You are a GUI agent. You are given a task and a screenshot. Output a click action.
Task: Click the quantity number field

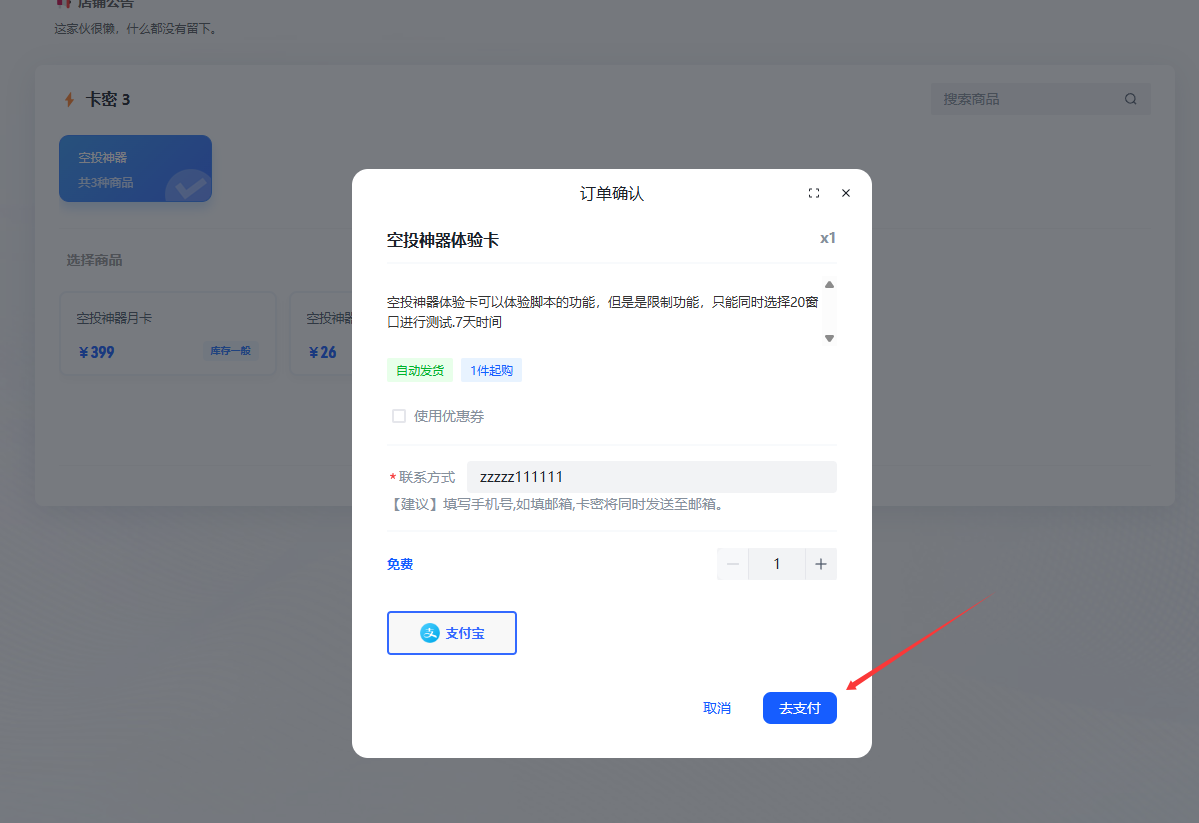777,564
